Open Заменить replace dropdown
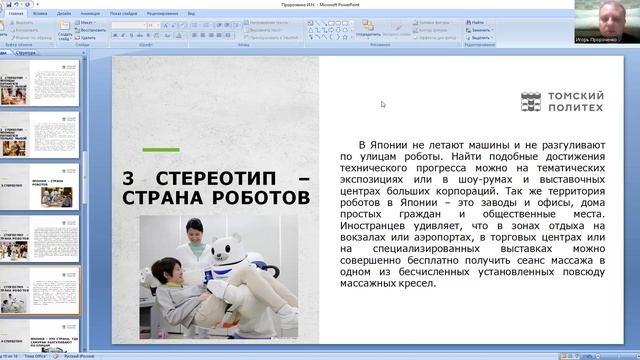The image size is (640, 360). 480,30
